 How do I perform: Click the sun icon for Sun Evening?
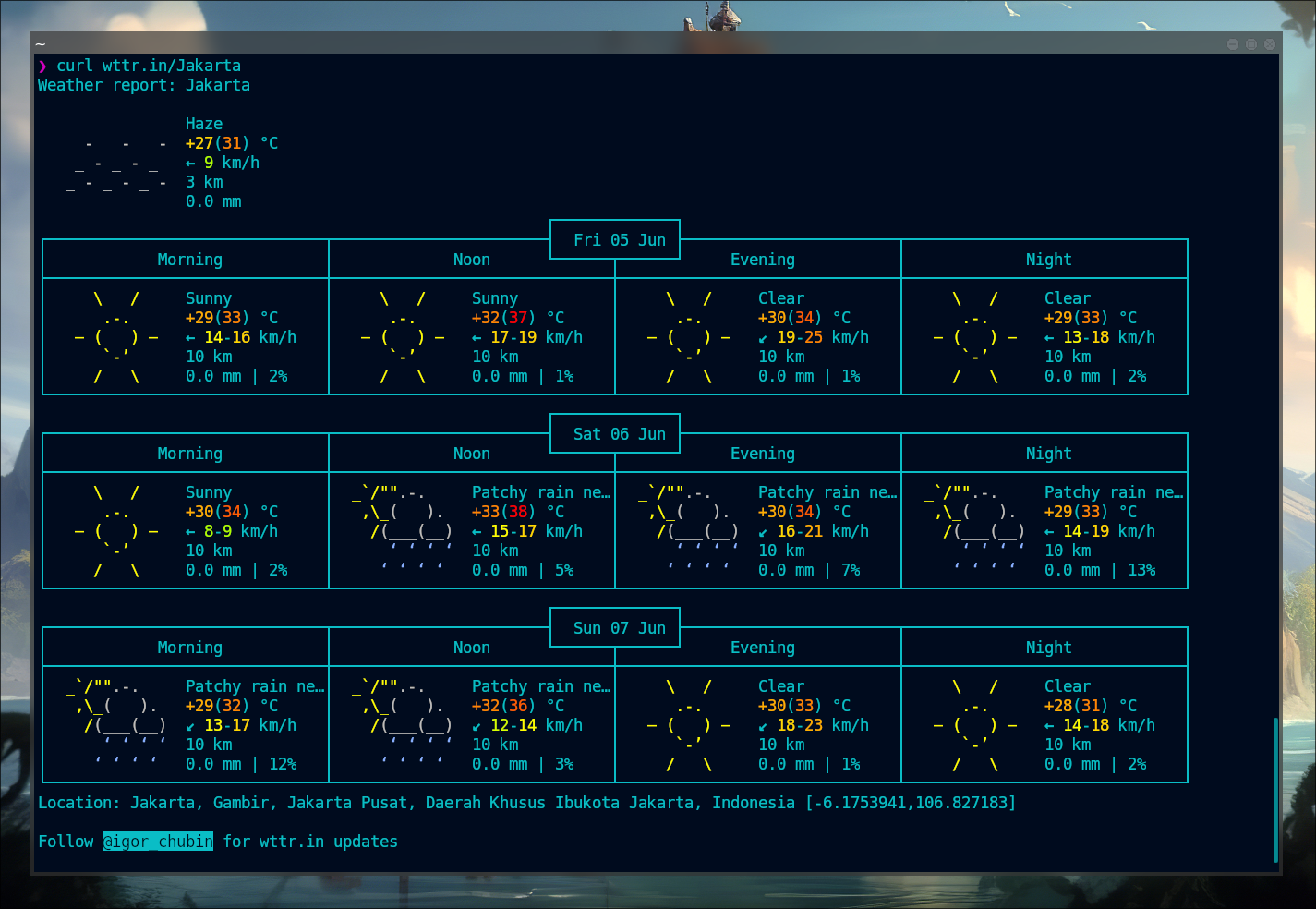pos(689,725)
